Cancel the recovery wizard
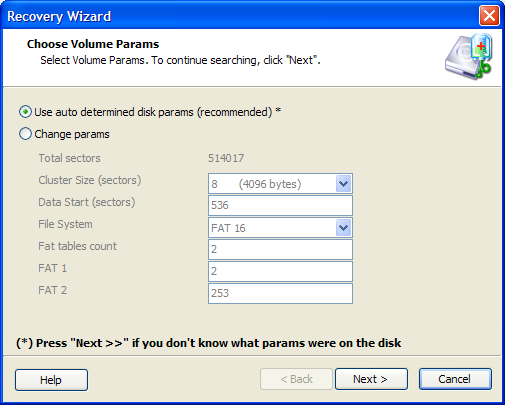This screenshot has width=505, height=405. click(455, 379)
